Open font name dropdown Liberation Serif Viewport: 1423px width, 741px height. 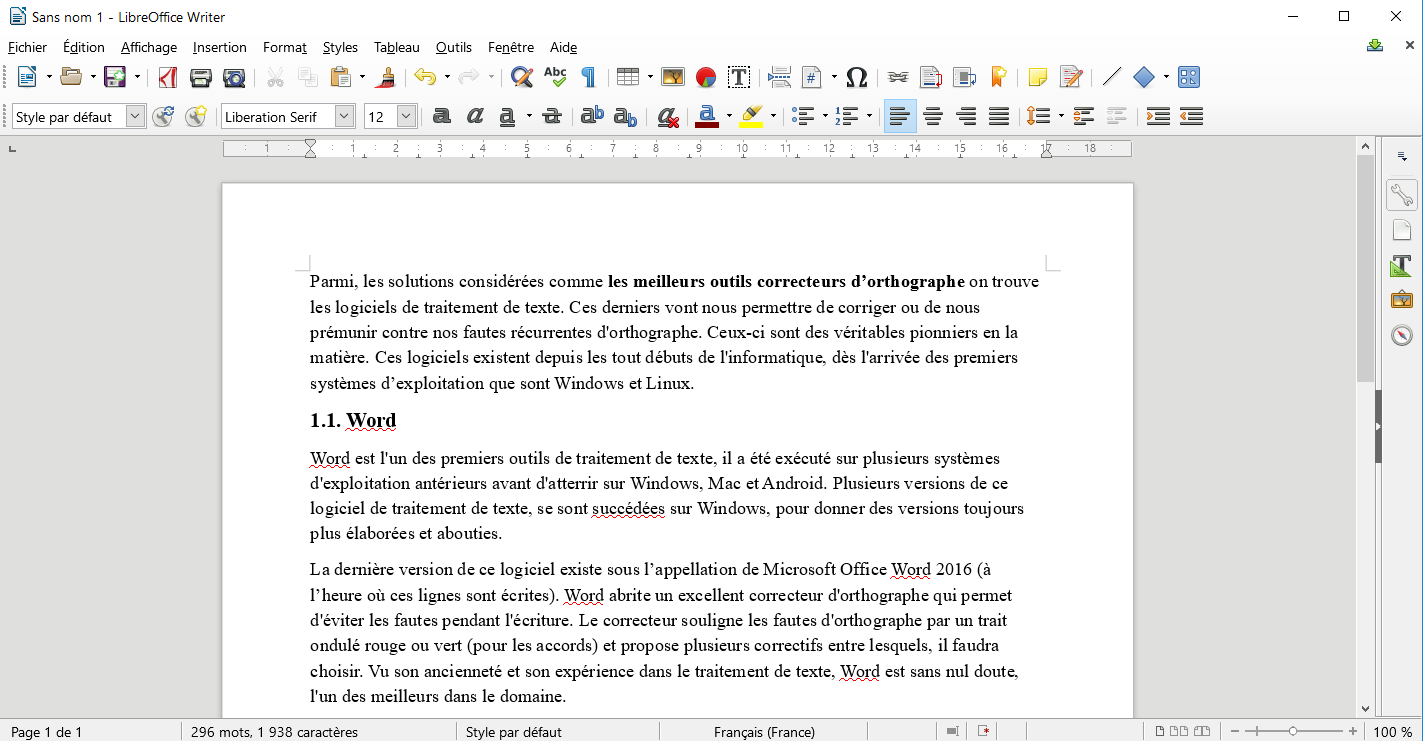345,117
